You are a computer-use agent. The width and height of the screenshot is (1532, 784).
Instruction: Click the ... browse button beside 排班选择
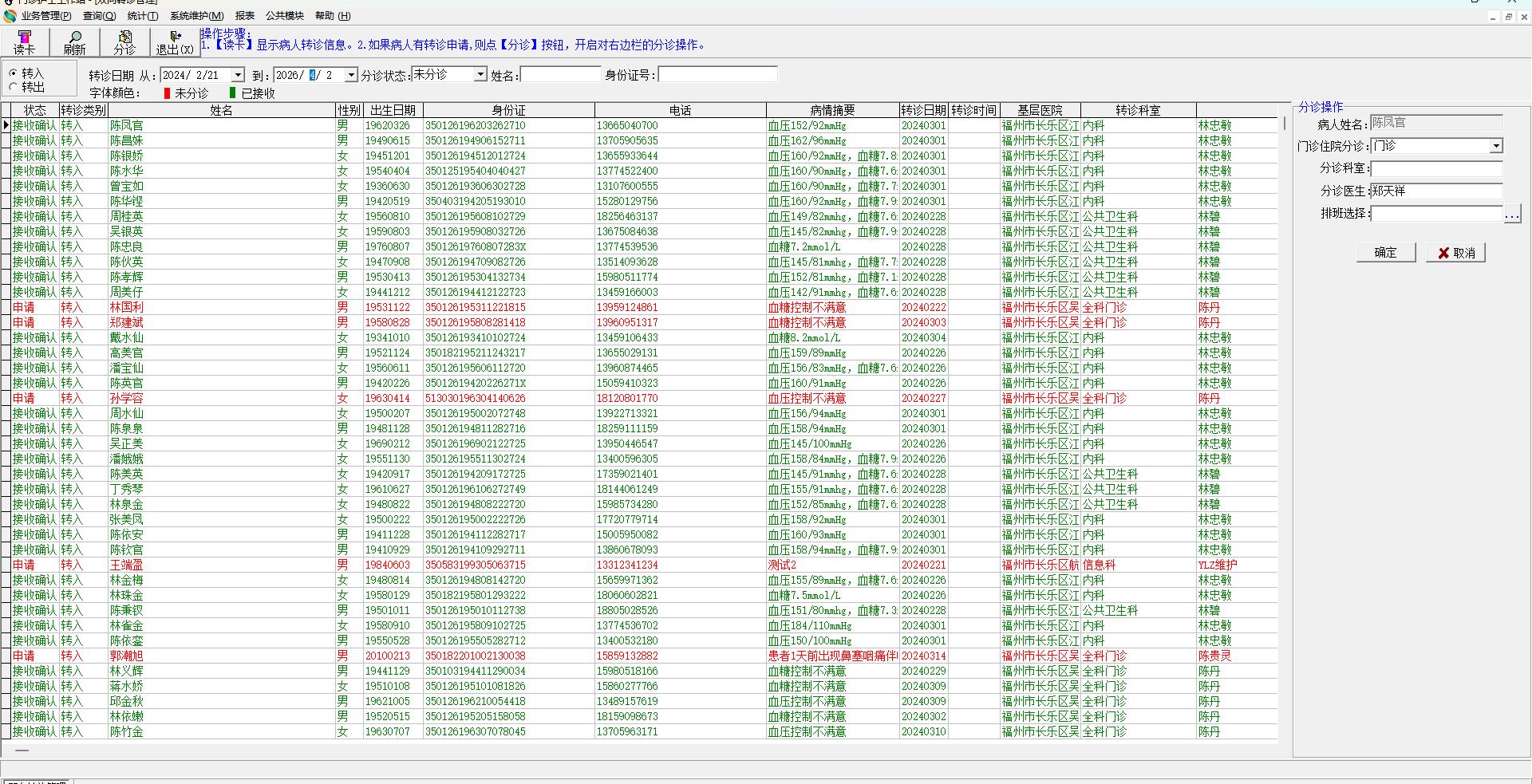click(x=1512, y=214)
